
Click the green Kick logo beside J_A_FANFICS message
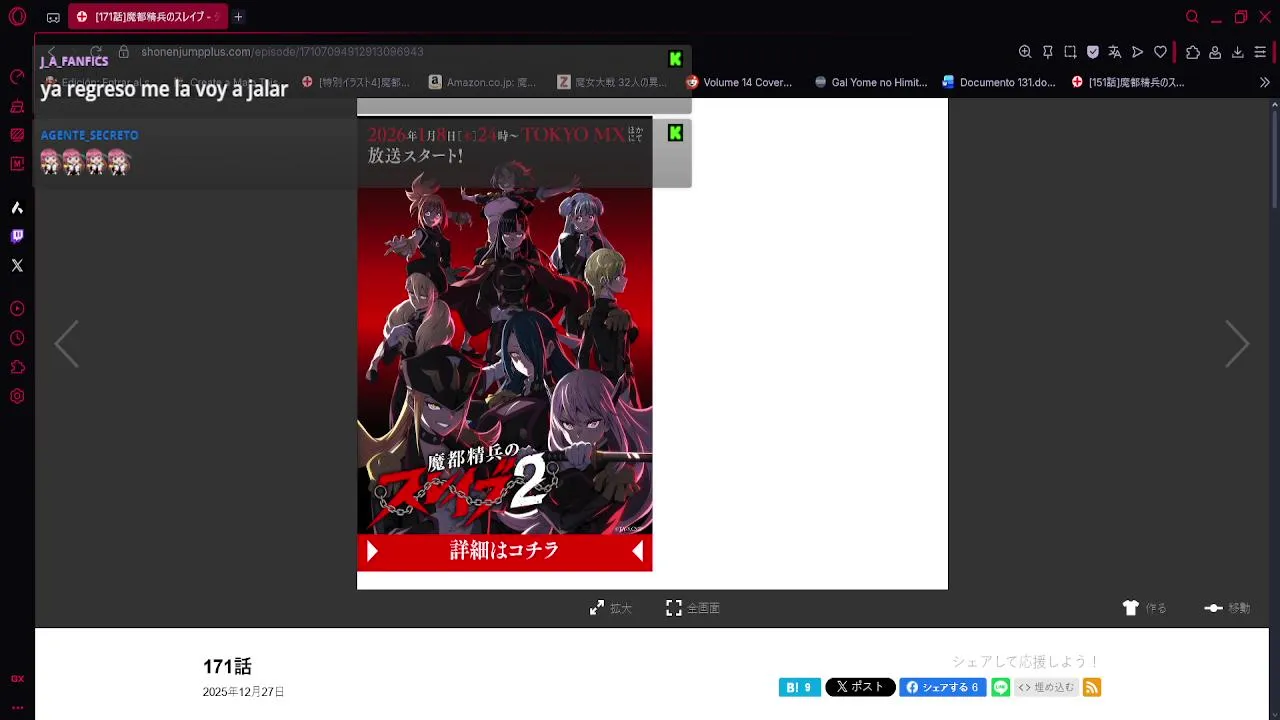[x=675, y=59]
